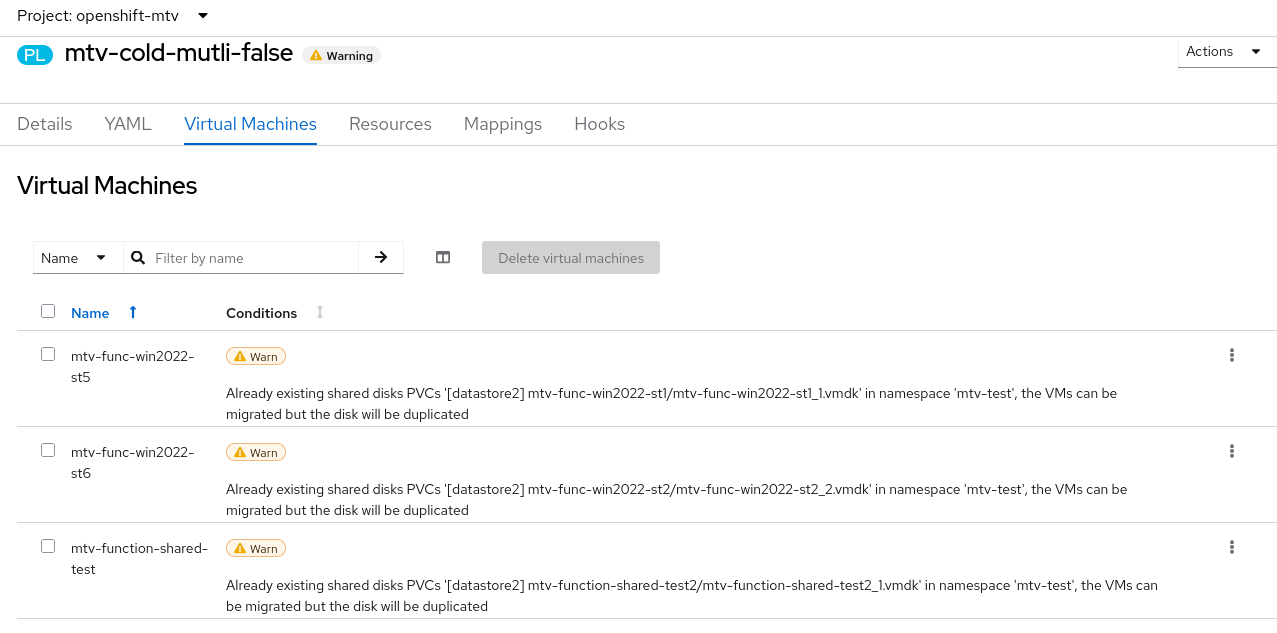Click the Delete virtual machines button
The width and height of the screenshot is (1277, 633).
tap(571, 258)
